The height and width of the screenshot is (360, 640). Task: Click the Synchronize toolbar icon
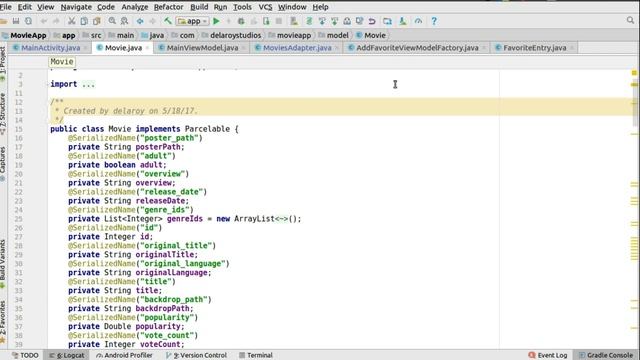pos(28,21)
